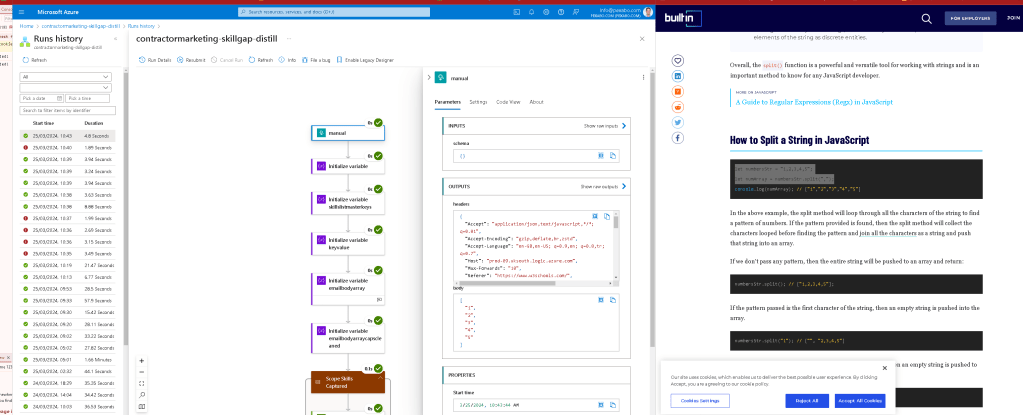Copy the schema value
The width and height of the screenshot is (1023, 415).
pos(613,156)
